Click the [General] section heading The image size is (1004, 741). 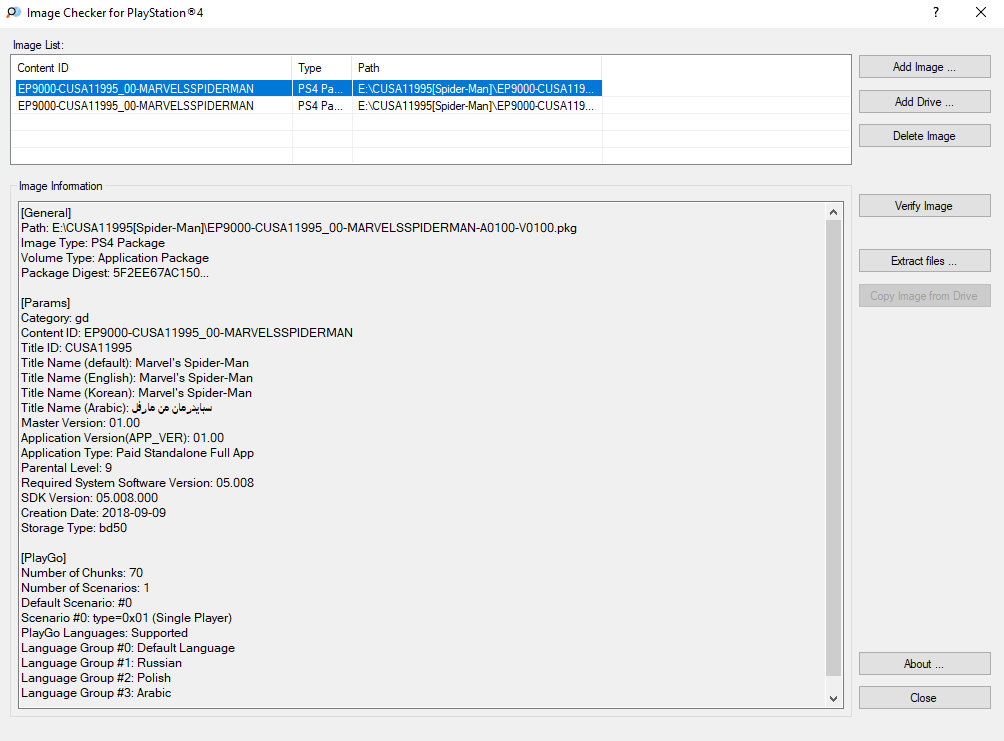[x=46, y=213]
